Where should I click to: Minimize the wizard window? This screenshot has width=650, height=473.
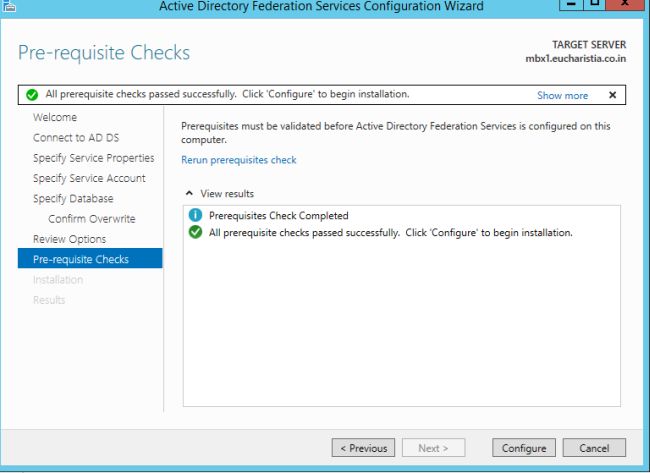pos(571,4)
